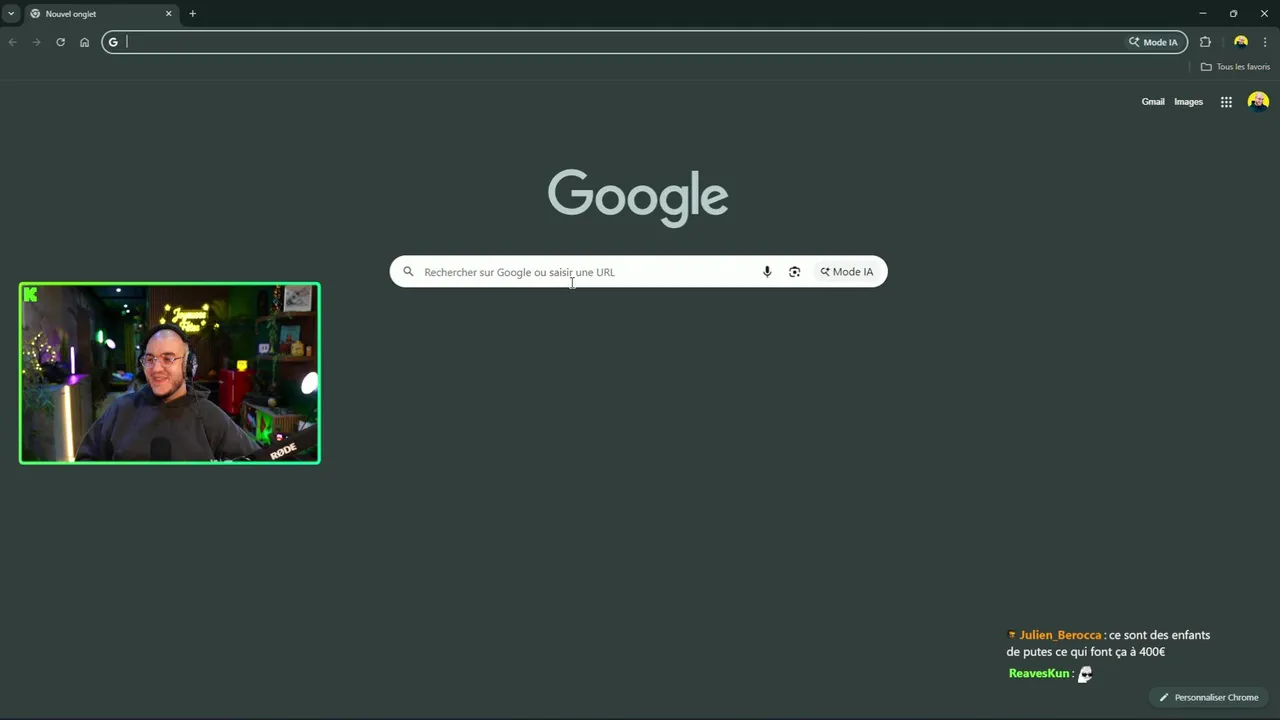1280x720 pixels.
Task: Click the magnifier icon in the search box
Action: (x=408, y=271)
